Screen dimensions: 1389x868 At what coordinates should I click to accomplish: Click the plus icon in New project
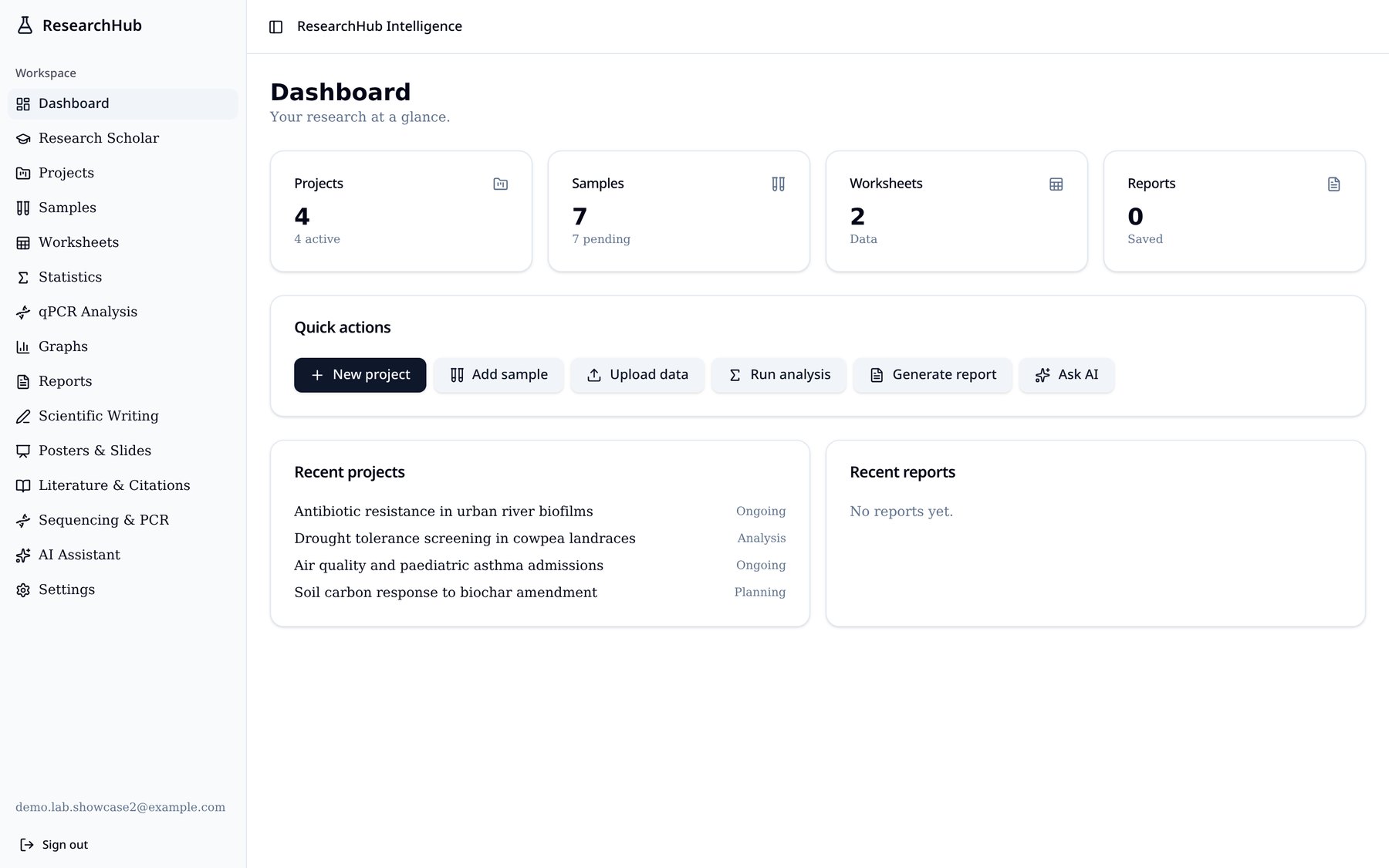[317, 375]
